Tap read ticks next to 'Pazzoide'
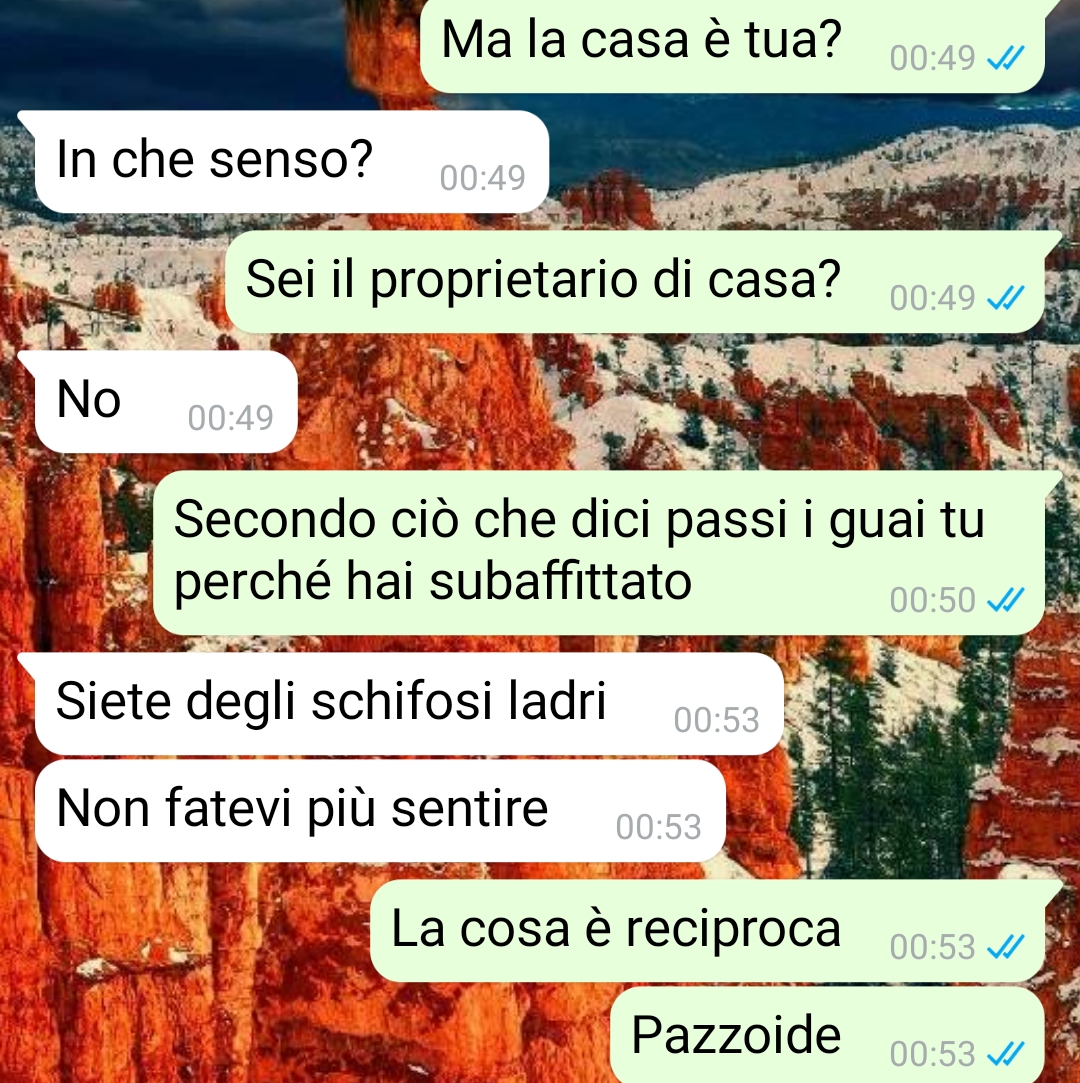The image size is (1080, 1083). pyautogui.click(x=1005, y=1054)
